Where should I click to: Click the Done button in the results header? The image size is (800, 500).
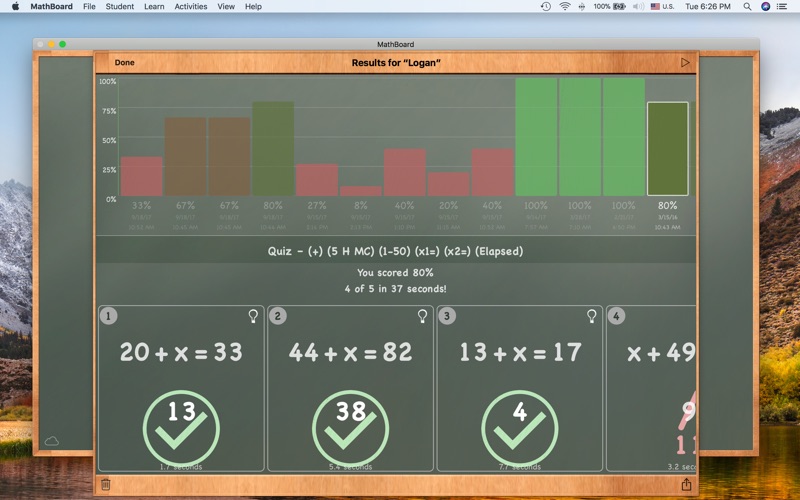click(124, 62)
